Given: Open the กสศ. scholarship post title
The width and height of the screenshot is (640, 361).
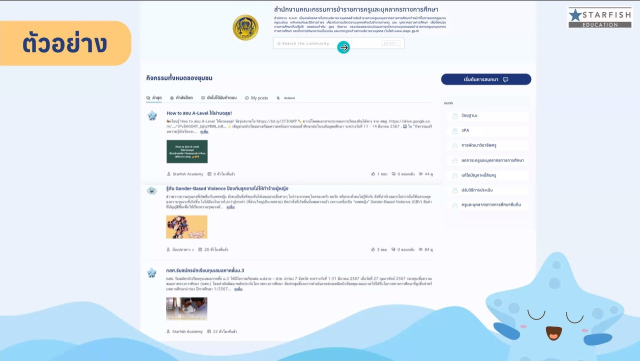Looking at the screenshot, I should click(x=205, y=270).
